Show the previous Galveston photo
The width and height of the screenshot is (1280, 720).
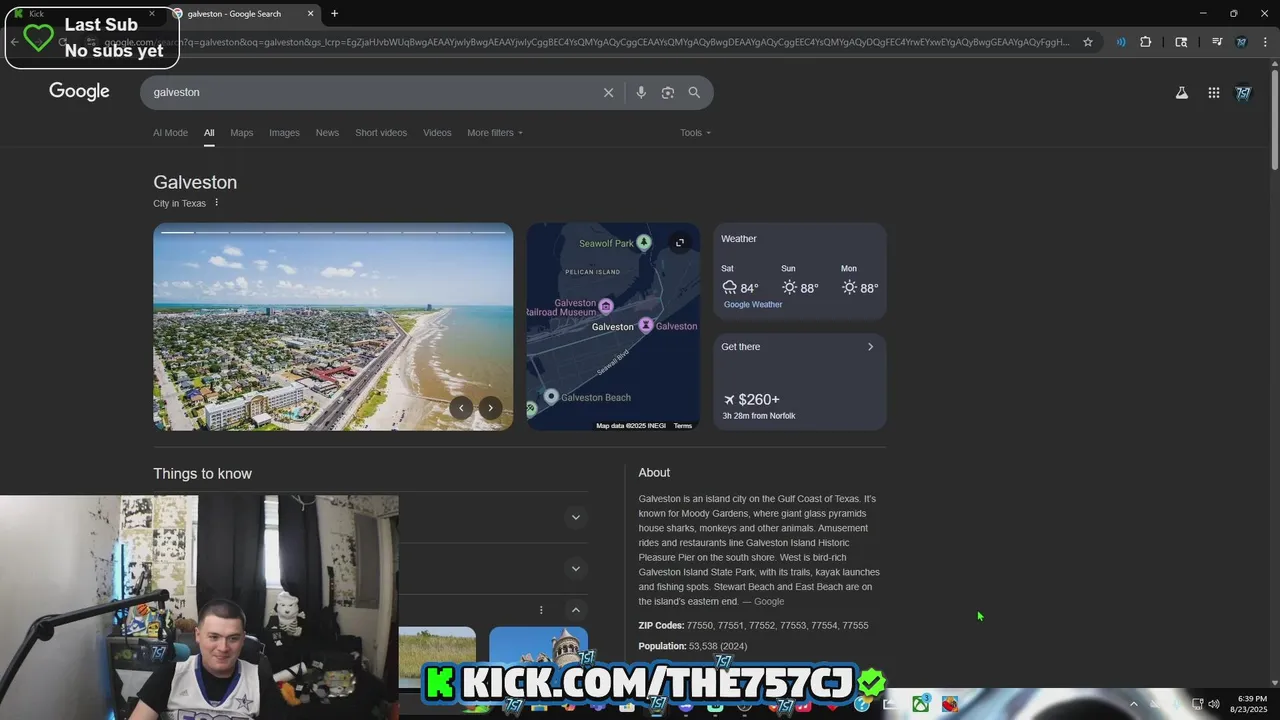[x=460, y=407]
